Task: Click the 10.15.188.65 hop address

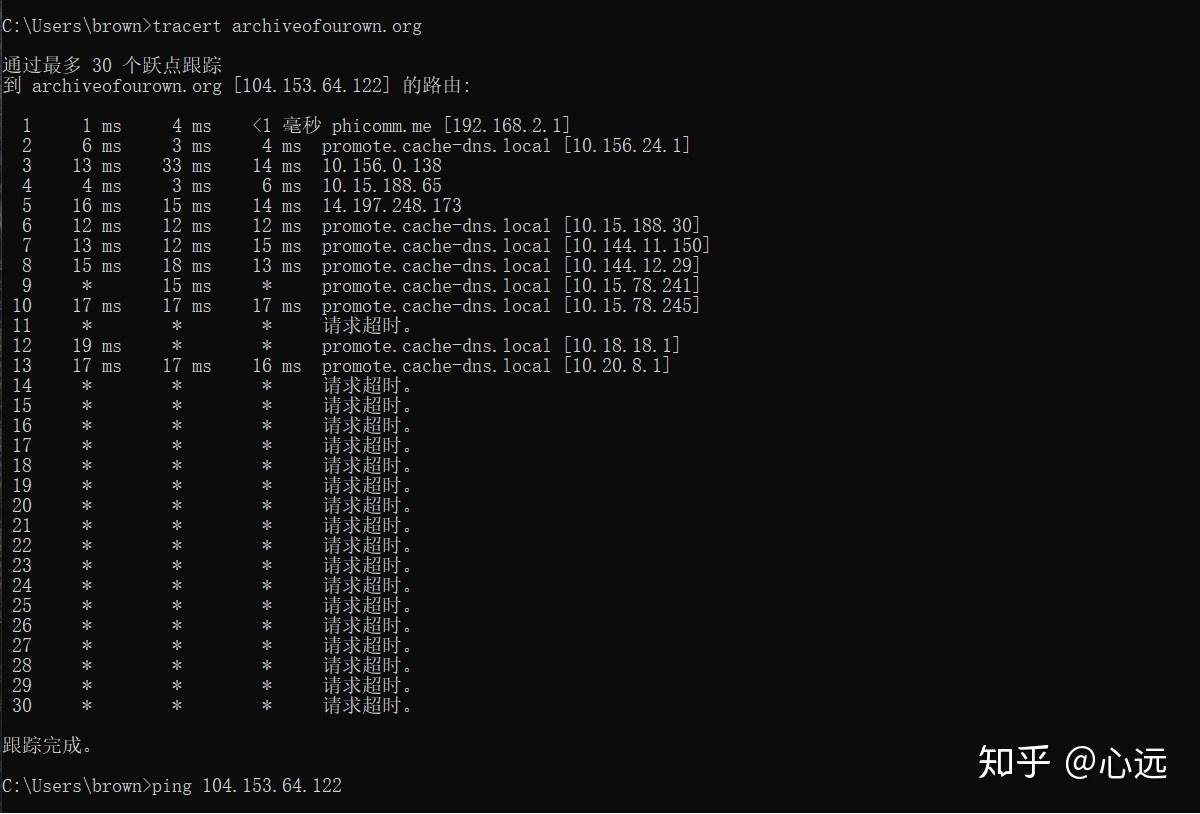Action: [382, 186]
